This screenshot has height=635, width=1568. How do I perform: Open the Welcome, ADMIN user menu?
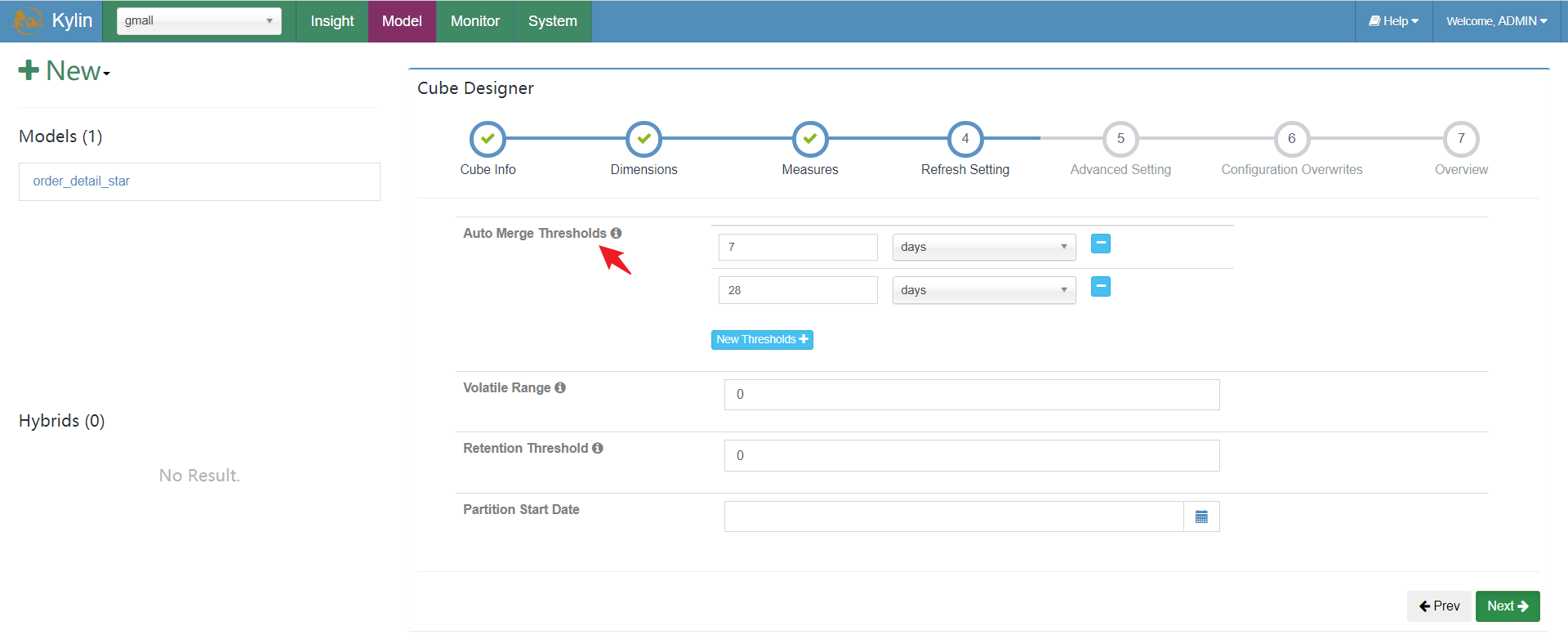click(1497, 21)
